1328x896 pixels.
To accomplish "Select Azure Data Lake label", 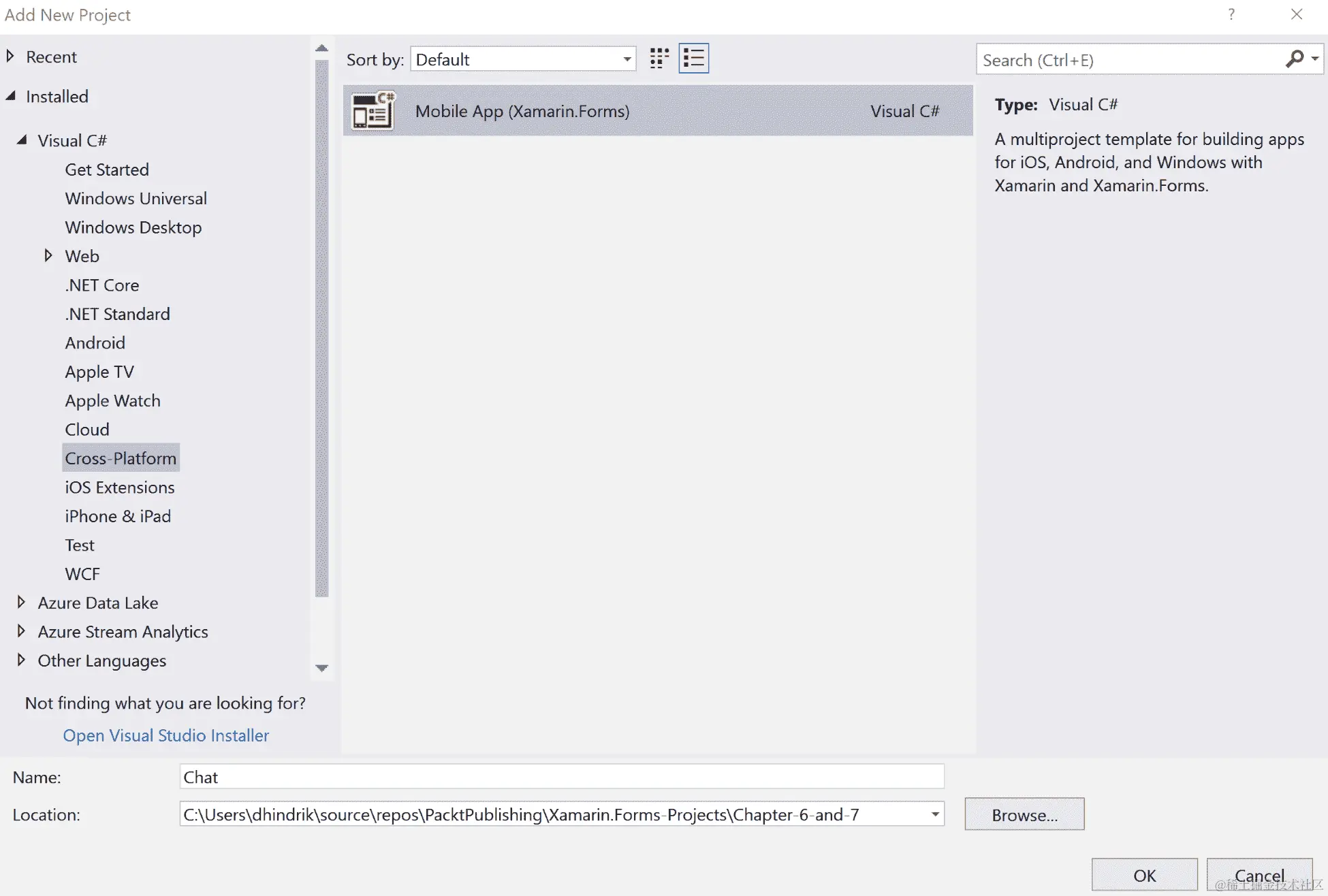I will (98, 603).
